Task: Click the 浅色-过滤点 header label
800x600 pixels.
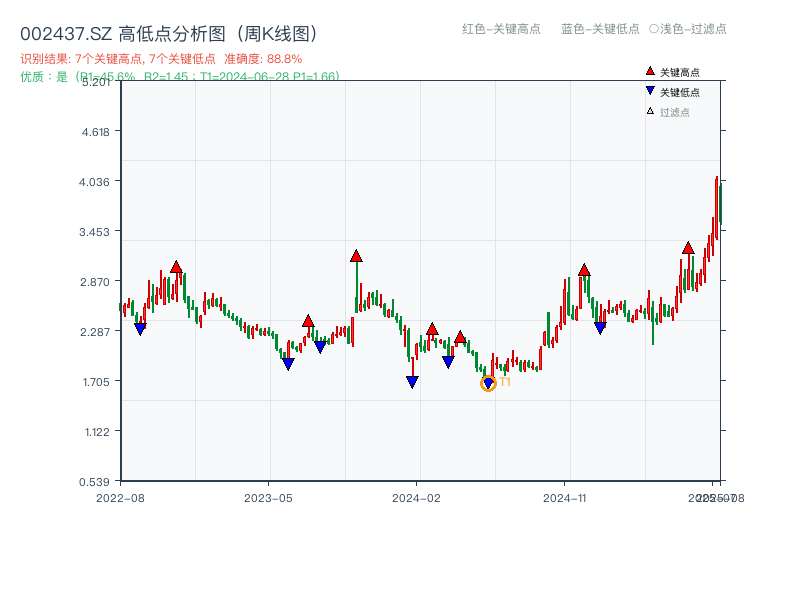Action: click(x=693, y=29)
